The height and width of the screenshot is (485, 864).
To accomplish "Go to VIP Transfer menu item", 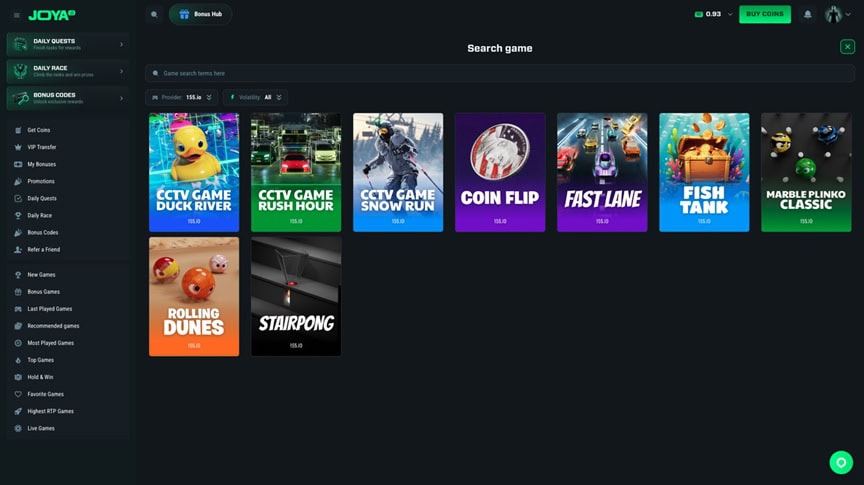I will (x=42, y=147).
